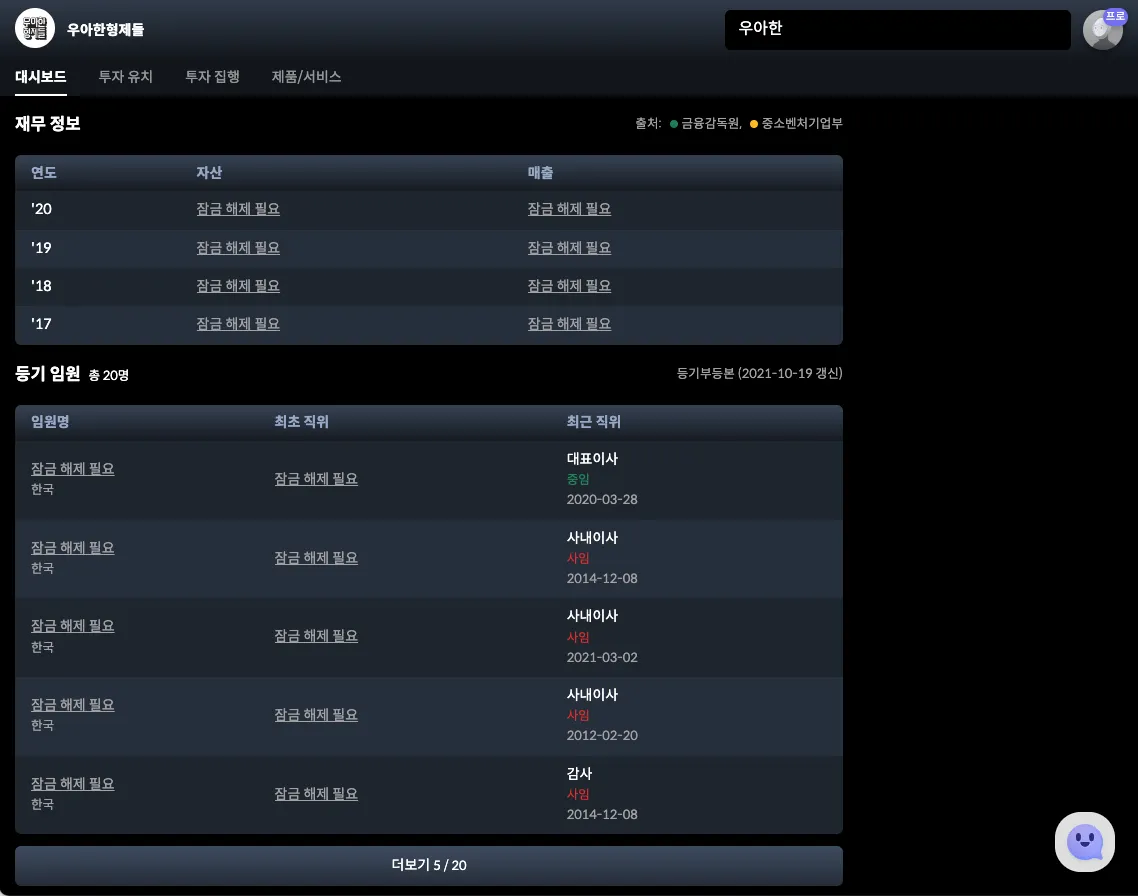Click the 매출 column header
1138x896 pixels.
[x=541, y=173]
